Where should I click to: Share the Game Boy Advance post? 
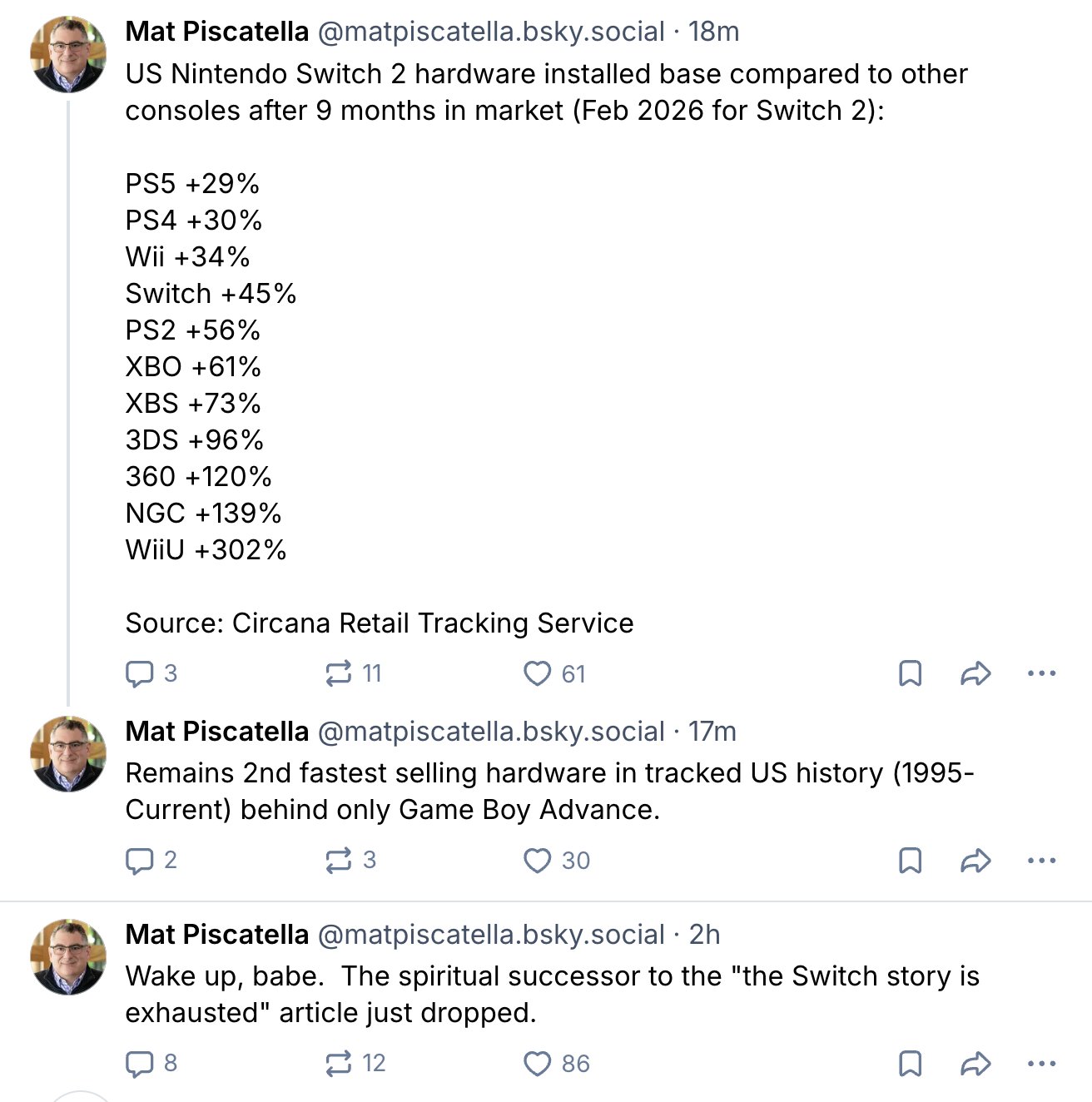pyautogui.click(x=975, y=860)
